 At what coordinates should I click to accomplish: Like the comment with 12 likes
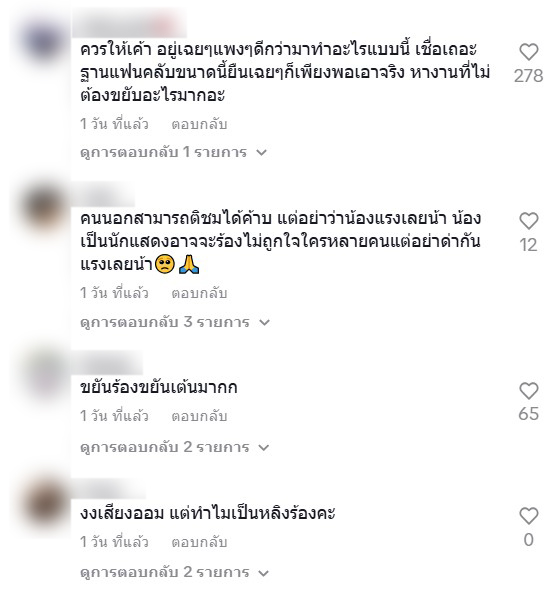(x=529, y=221)
